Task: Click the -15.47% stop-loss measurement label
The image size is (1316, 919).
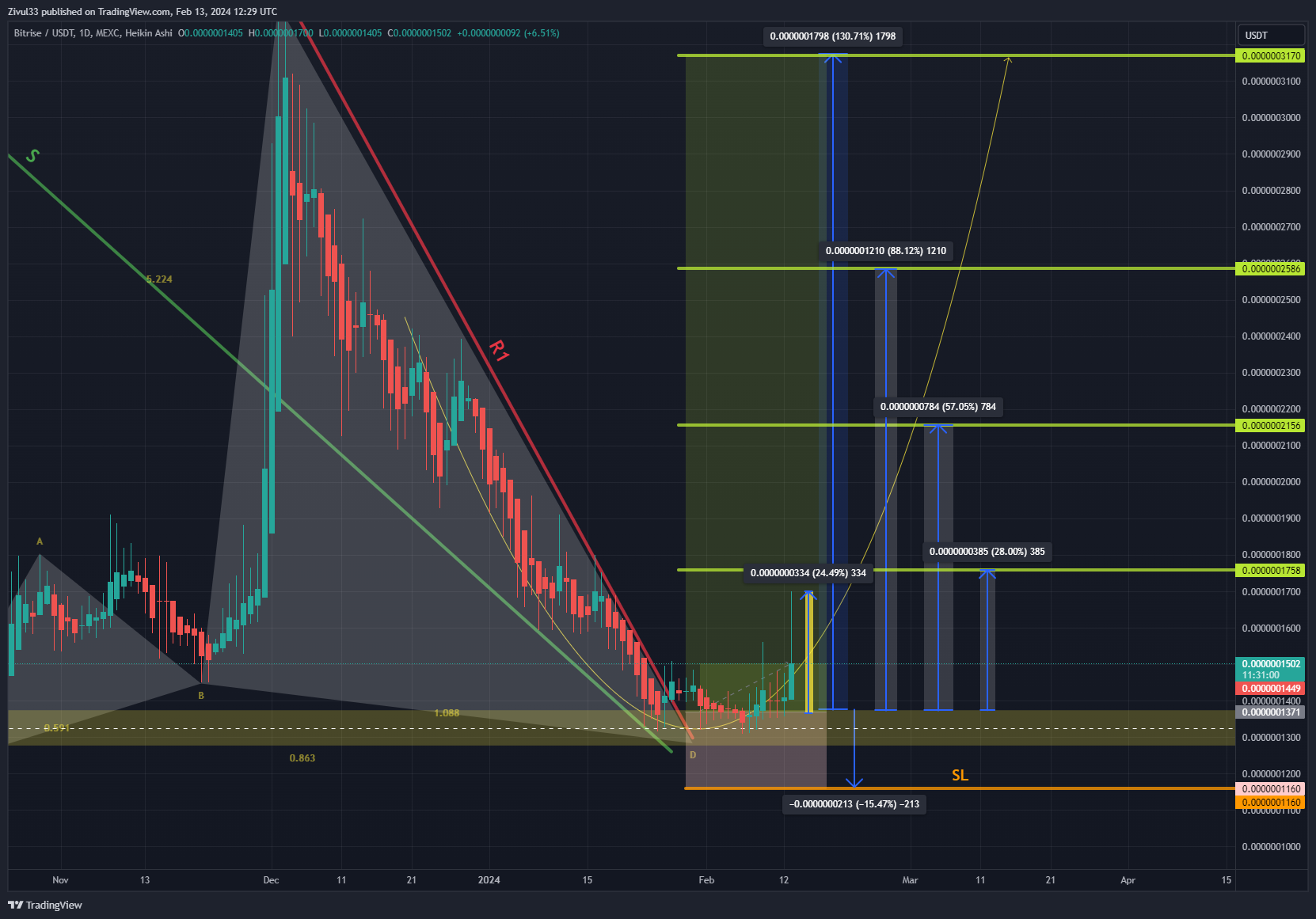Action: tap(854, 804)
